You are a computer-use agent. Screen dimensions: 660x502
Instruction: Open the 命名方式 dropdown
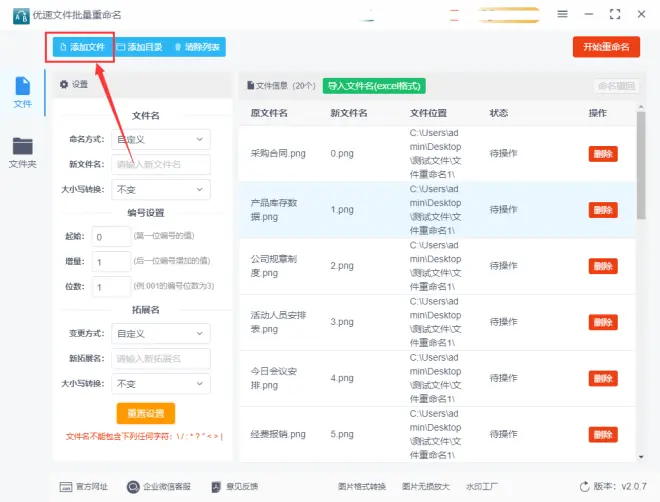click(x=161, y=139)
